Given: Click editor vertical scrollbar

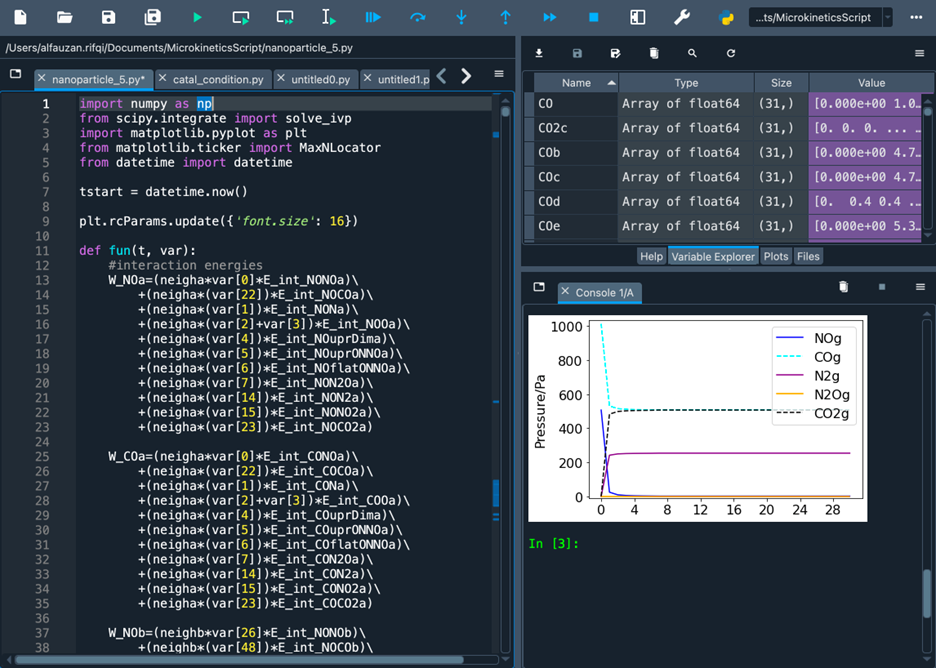Looking at the screenshot, I should [505, 112].
